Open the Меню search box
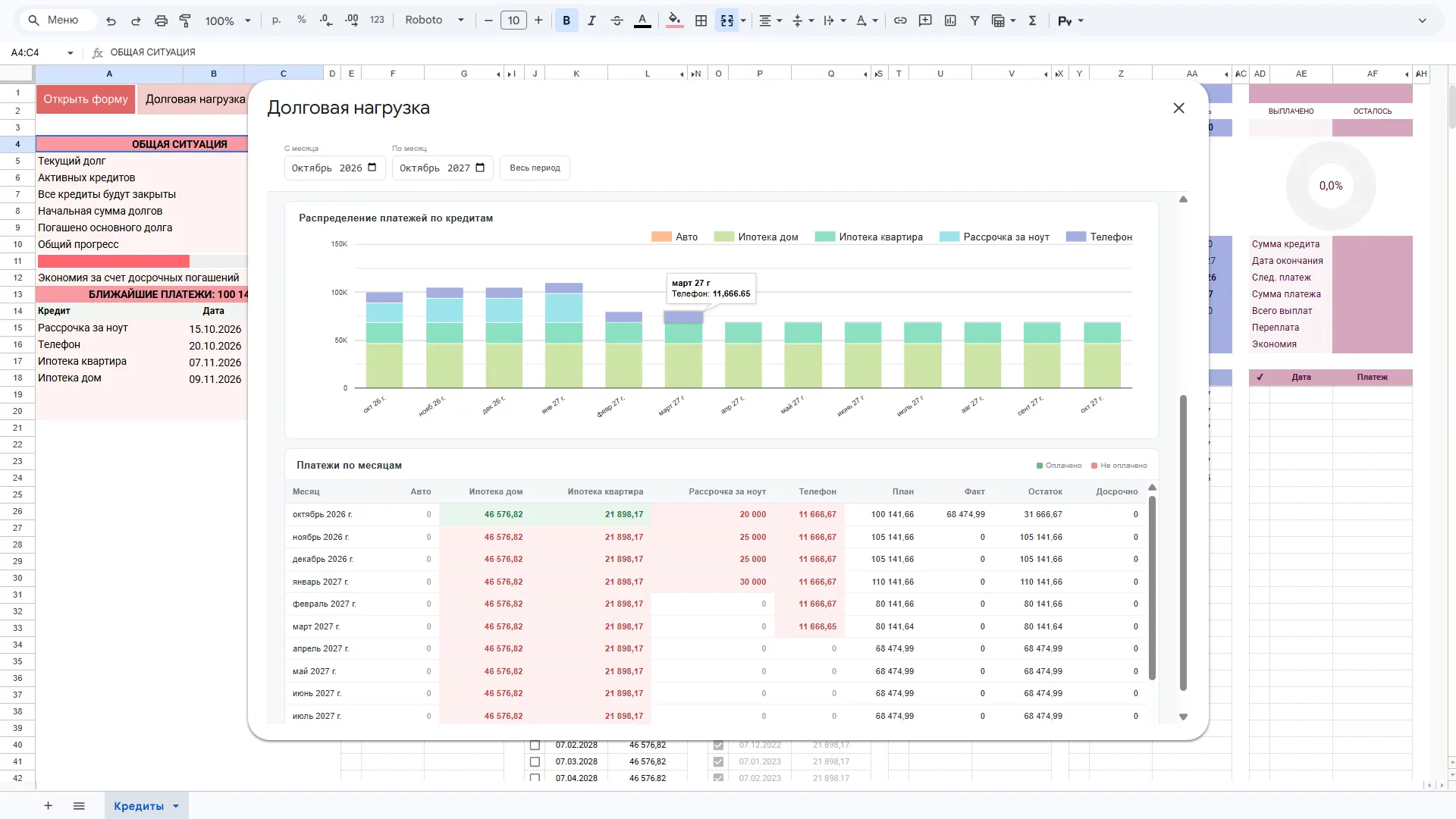This screenshot has height=819, width=1456. [x=59, y=20]
